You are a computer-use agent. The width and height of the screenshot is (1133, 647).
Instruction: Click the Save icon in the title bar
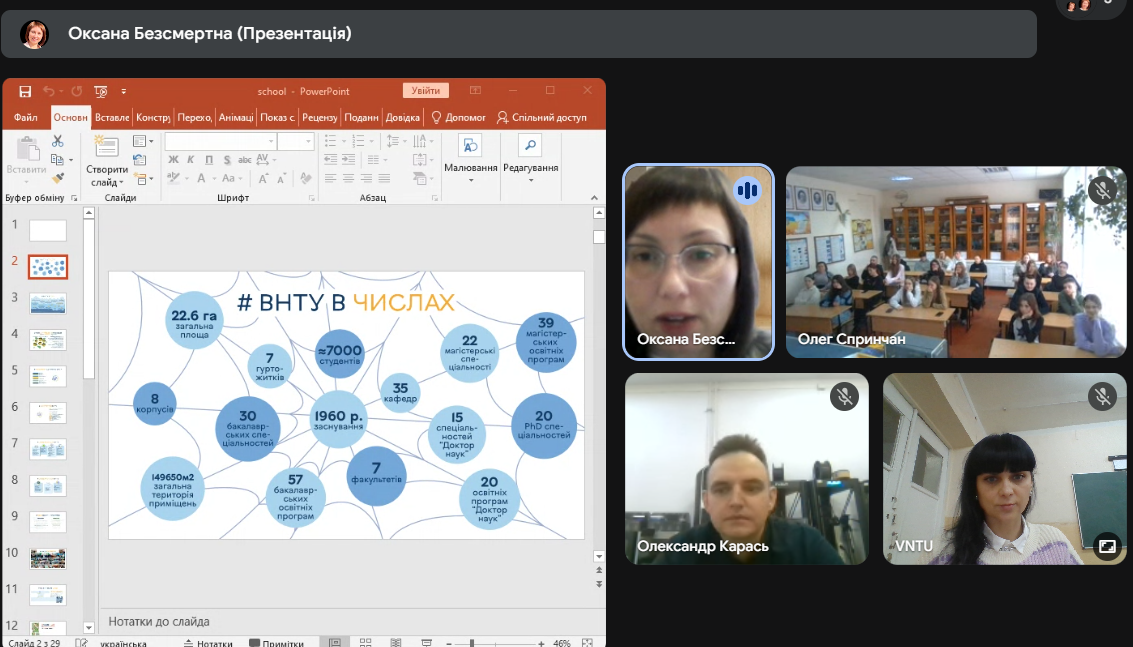(x=25, y=91)
